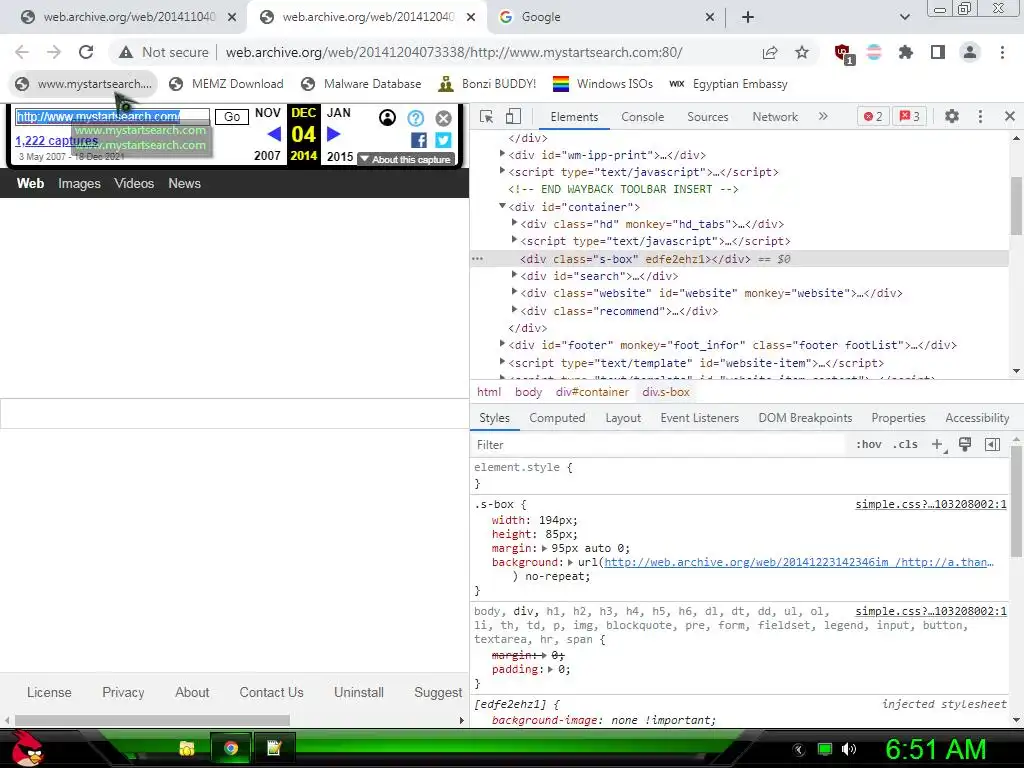This screenshot has height=768, width=1024.
Task: Collapse the div id="container" node
Action: [502, 206]
